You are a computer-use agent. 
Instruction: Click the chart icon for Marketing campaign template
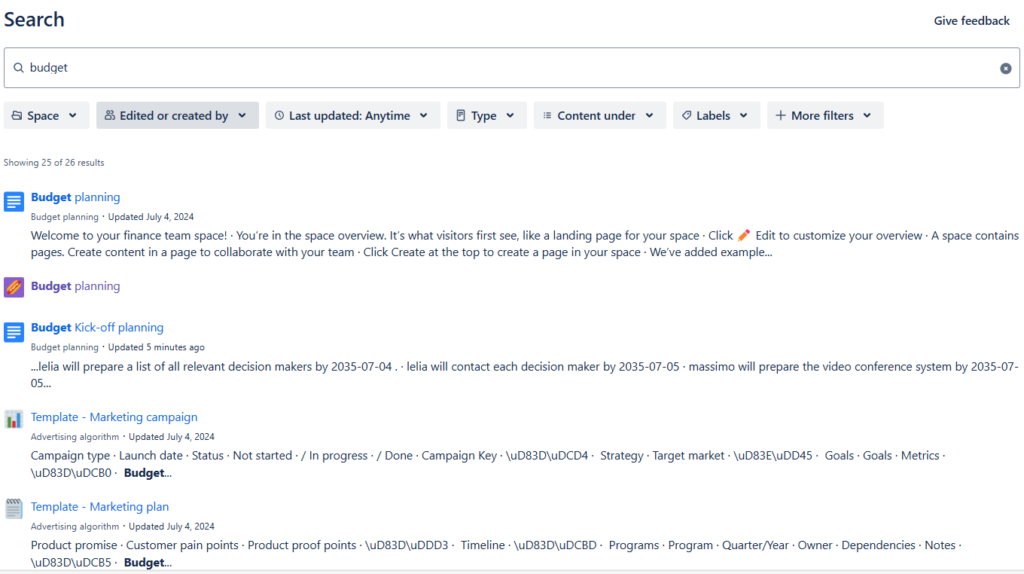pyautogui.click(x=14, y=419)
